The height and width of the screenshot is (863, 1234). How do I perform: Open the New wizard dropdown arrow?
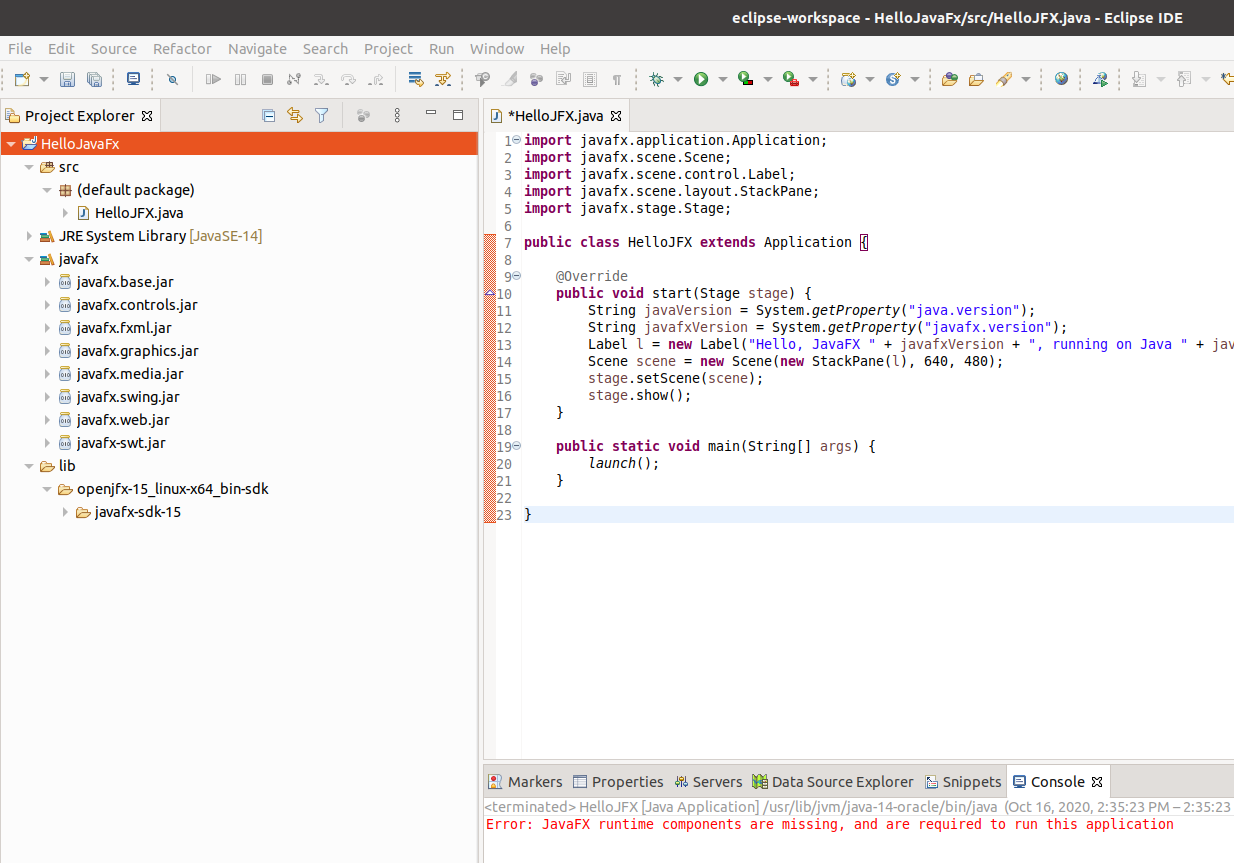click(x=43, y=79)
